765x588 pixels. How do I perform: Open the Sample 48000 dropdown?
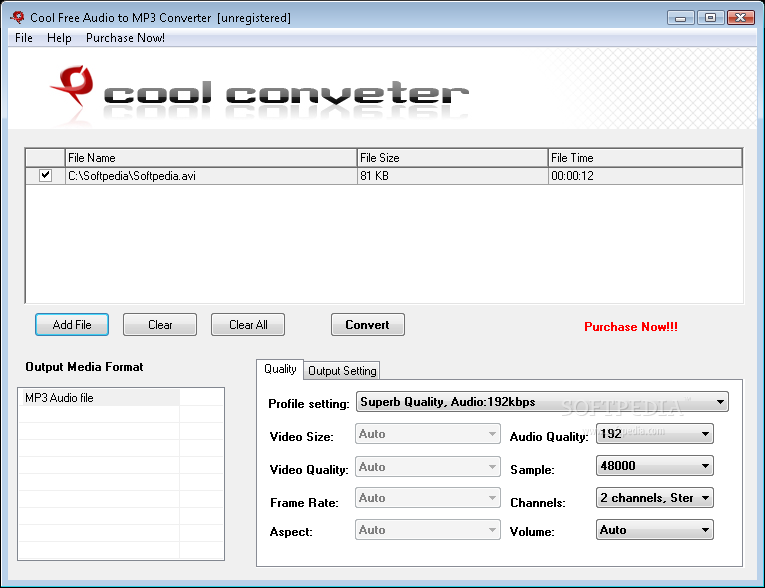click(655, 466)
